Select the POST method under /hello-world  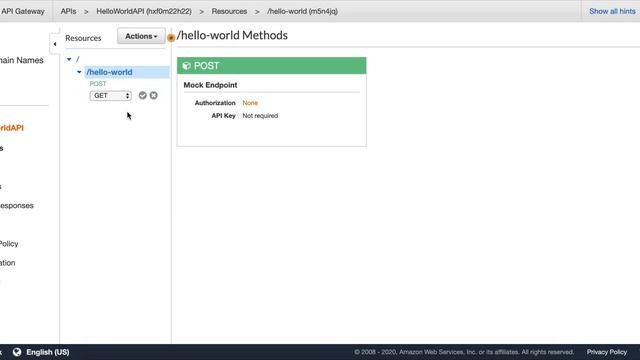coord(98,83)
